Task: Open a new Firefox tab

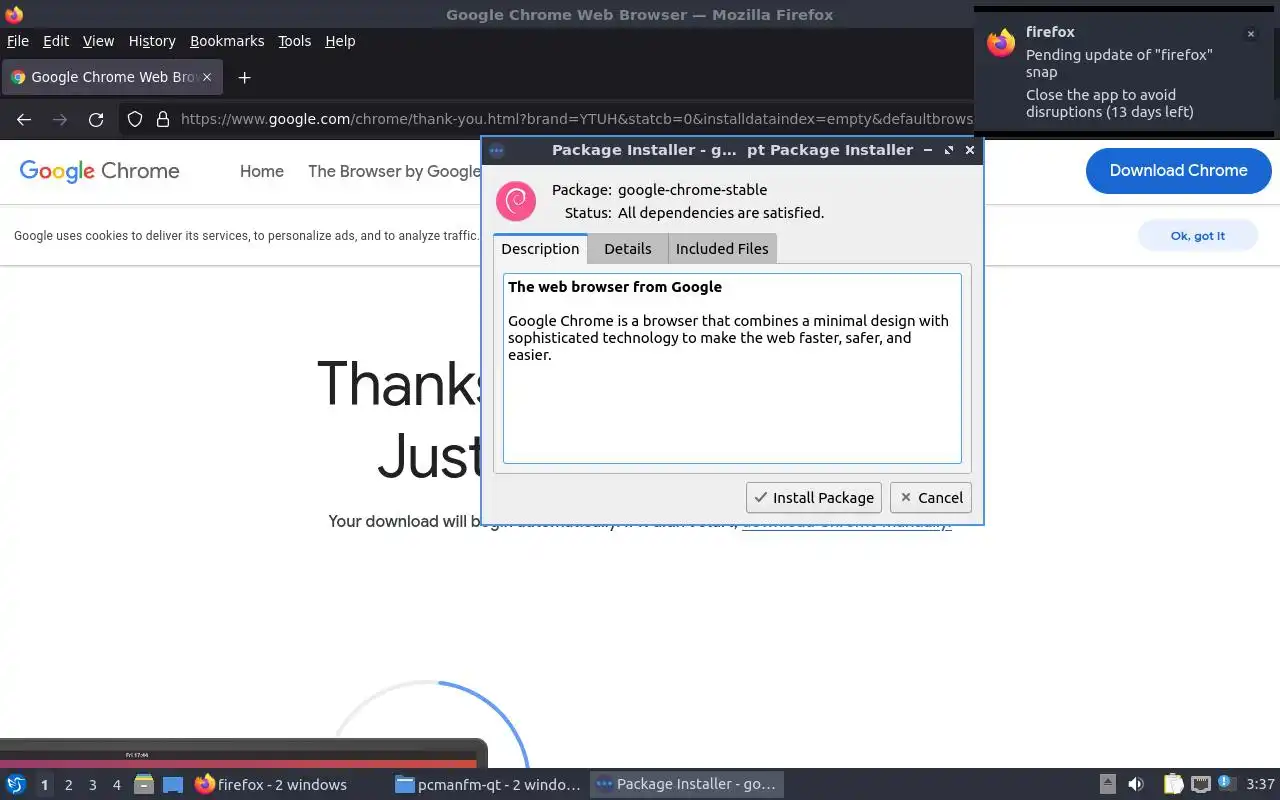Action: tap(244, 77)
